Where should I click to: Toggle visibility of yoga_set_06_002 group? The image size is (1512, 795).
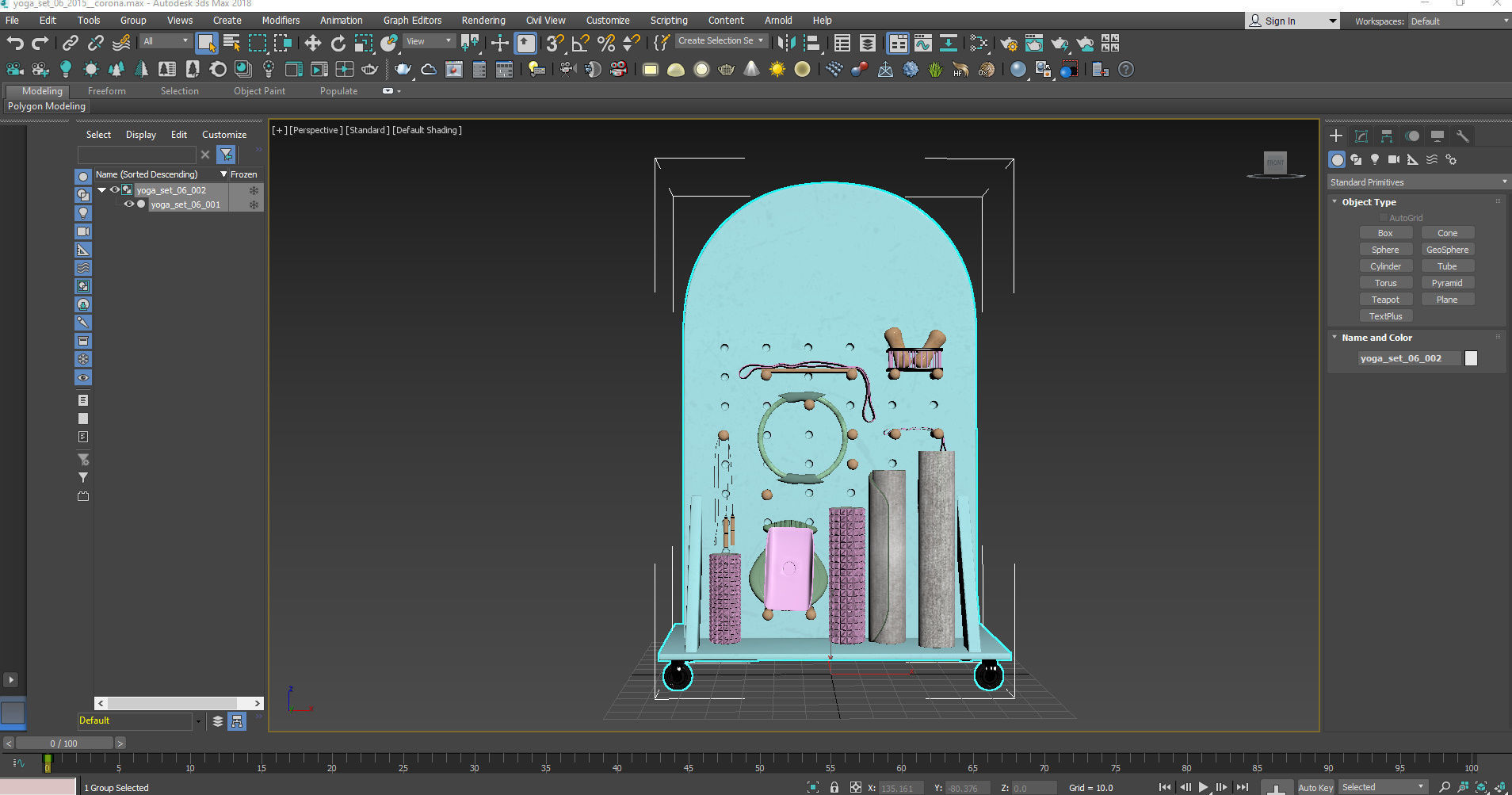(x=115, y=190)
